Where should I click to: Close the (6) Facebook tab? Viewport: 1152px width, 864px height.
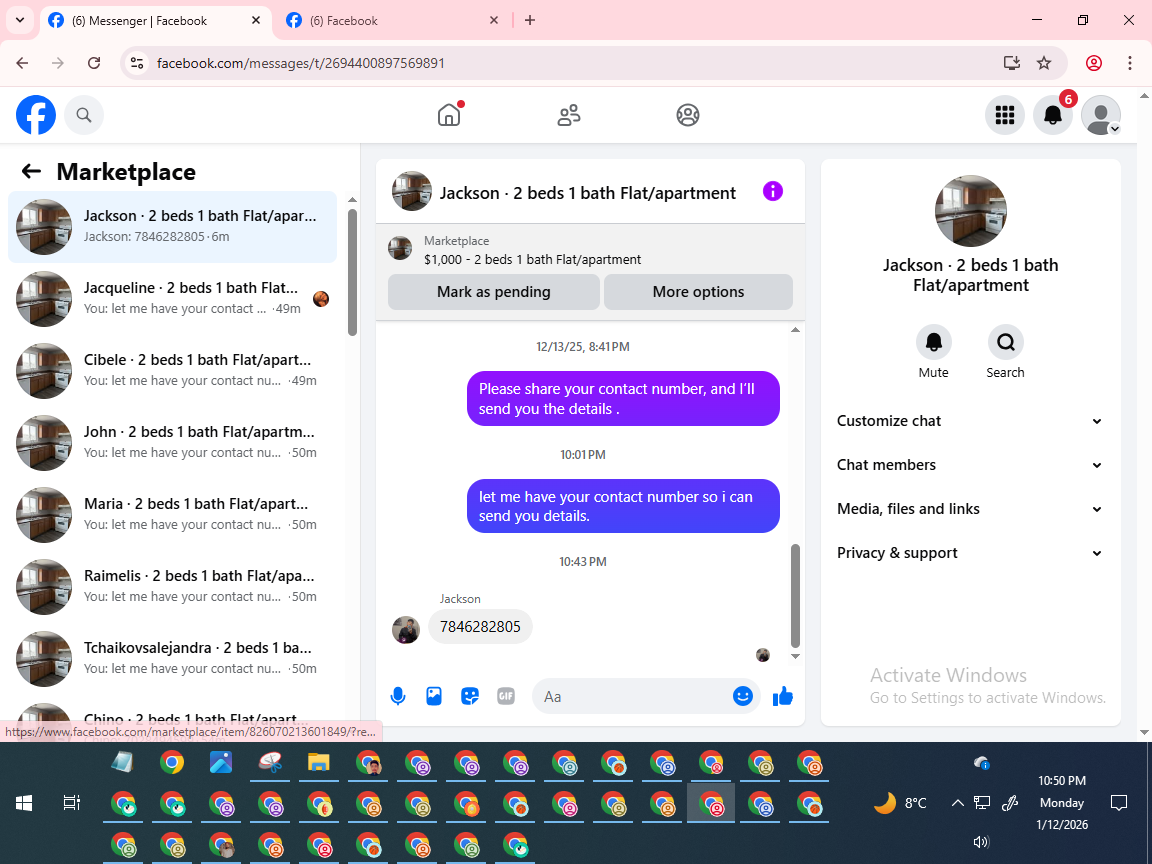click(494, 21)
